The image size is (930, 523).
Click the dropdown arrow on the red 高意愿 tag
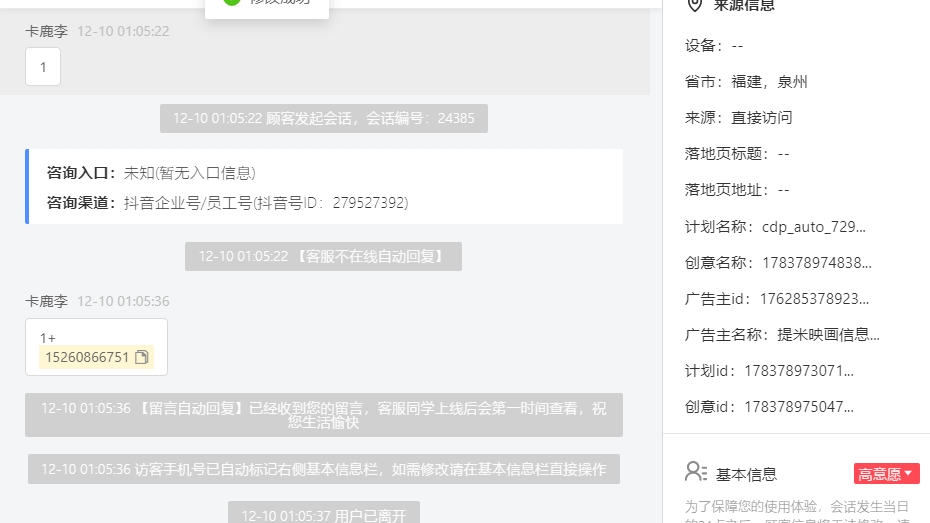tap(908, 473)
